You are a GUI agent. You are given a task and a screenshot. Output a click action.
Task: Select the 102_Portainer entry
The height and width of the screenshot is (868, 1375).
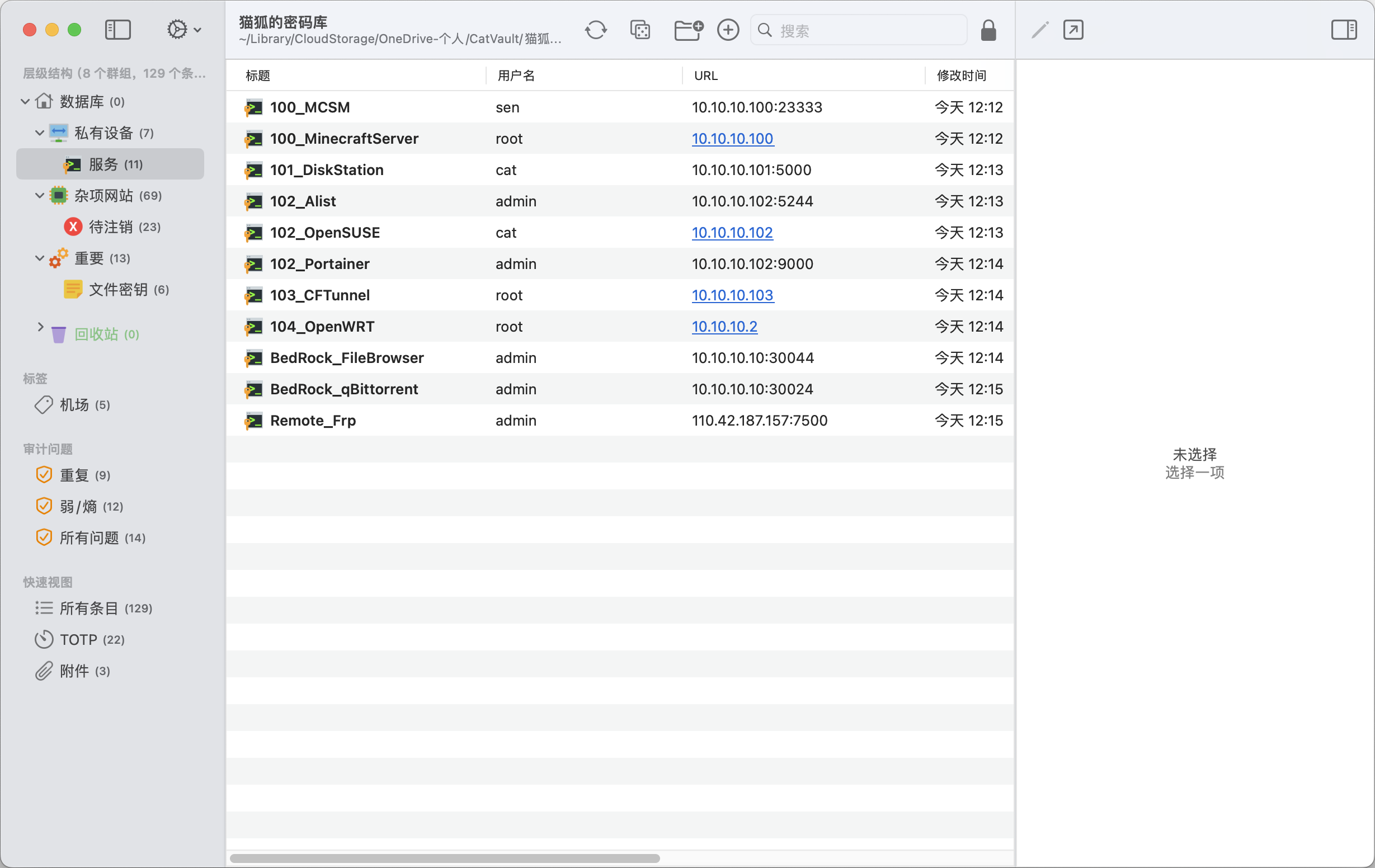[620, 264]
